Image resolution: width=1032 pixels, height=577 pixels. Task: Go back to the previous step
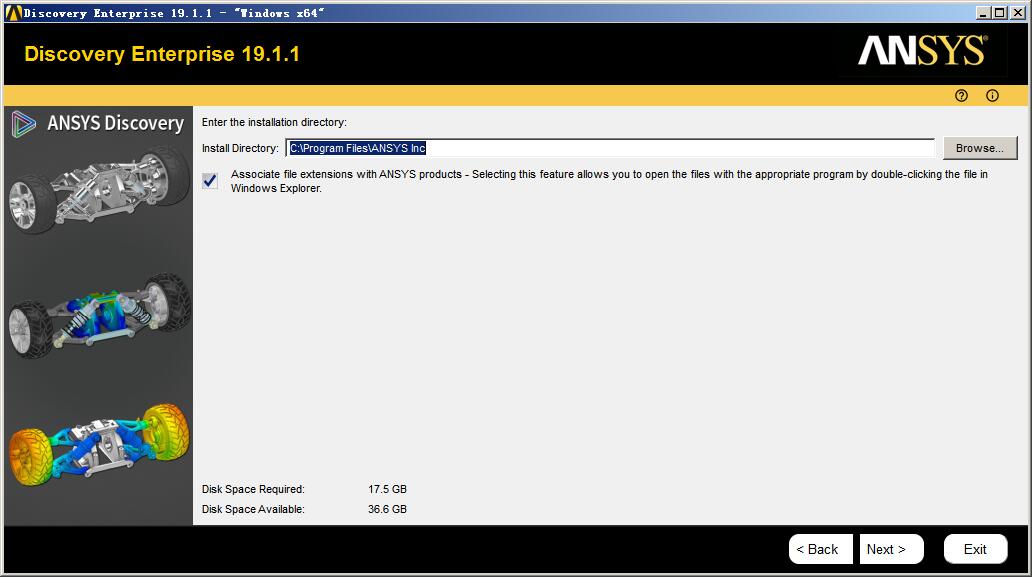click(820, 549)
